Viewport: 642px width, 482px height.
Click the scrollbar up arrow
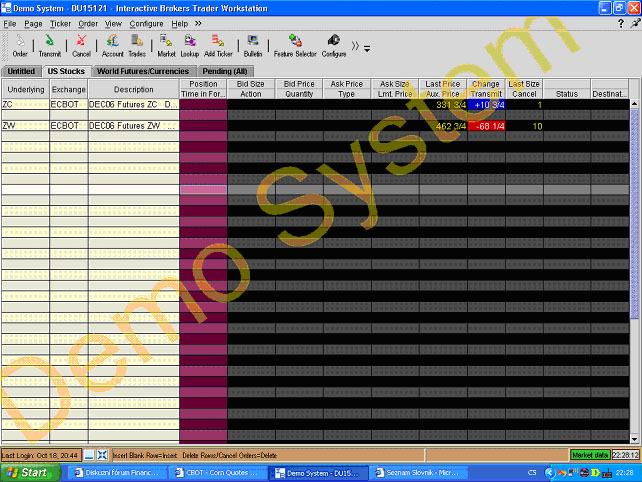coord(634,104)
